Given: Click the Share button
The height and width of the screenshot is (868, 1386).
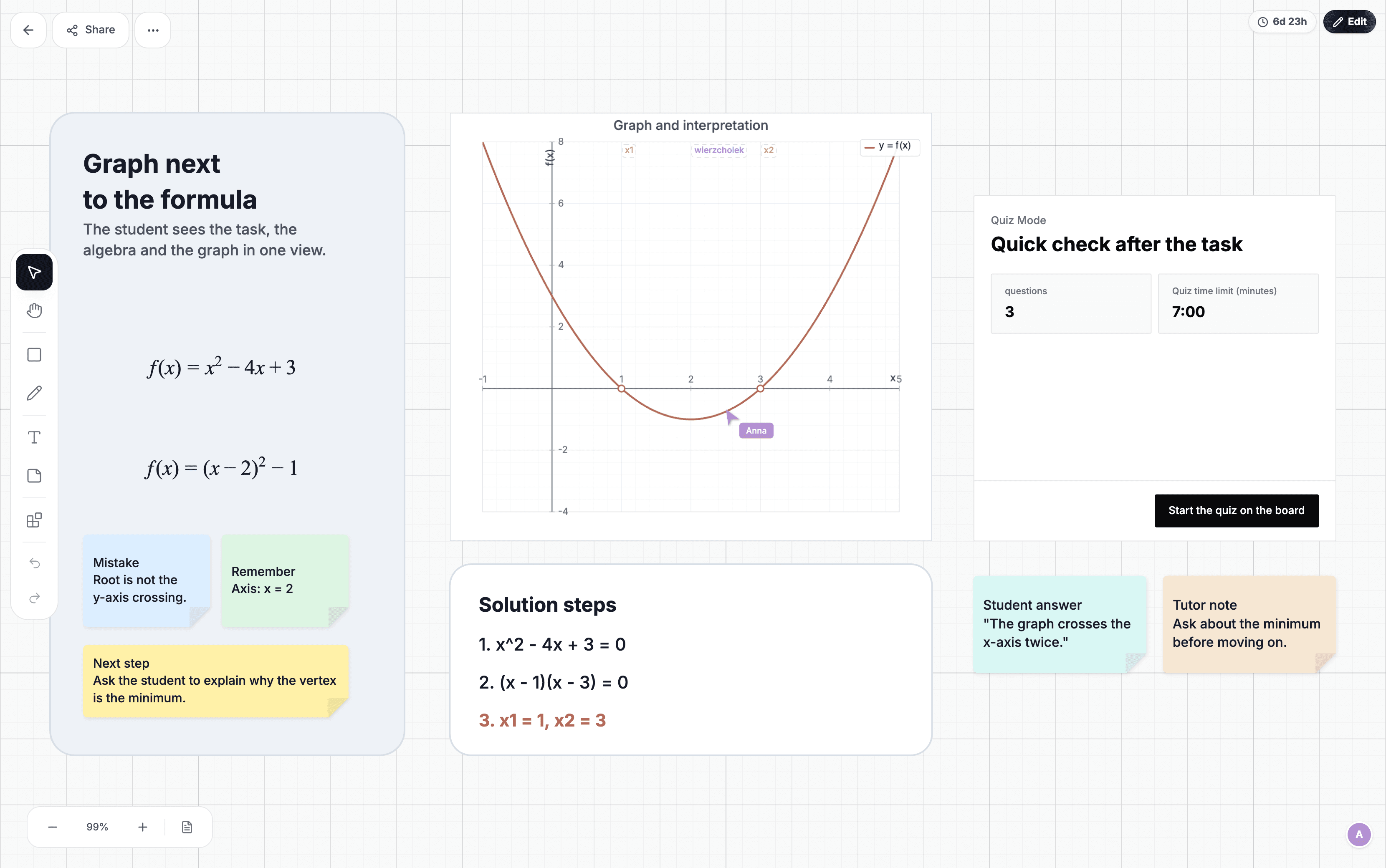Looking at the screenshot, I should (x=91, y=30).
